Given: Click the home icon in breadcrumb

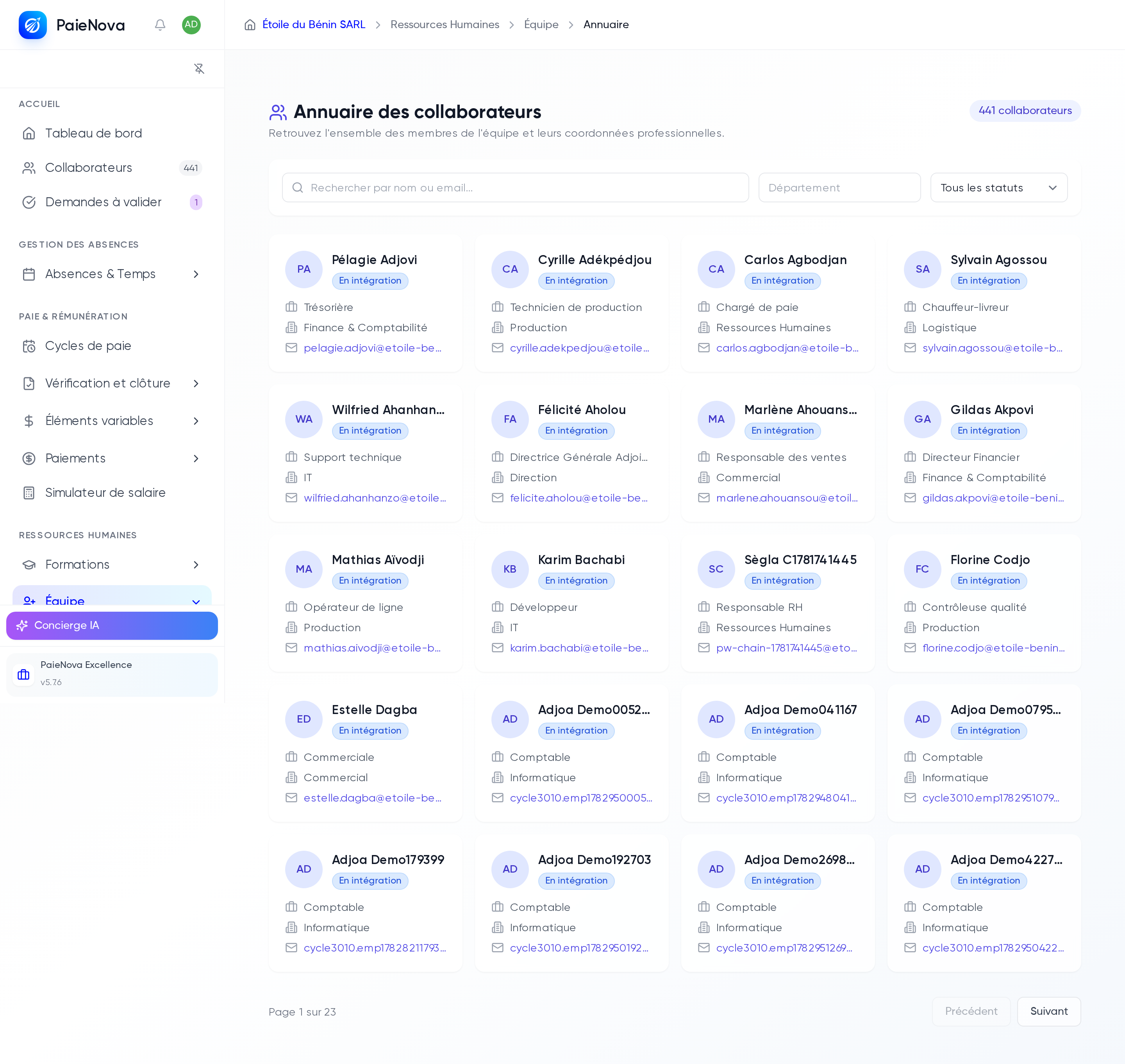Looking at the screenshot, I should pyautogui.click(x=250, y=25).
